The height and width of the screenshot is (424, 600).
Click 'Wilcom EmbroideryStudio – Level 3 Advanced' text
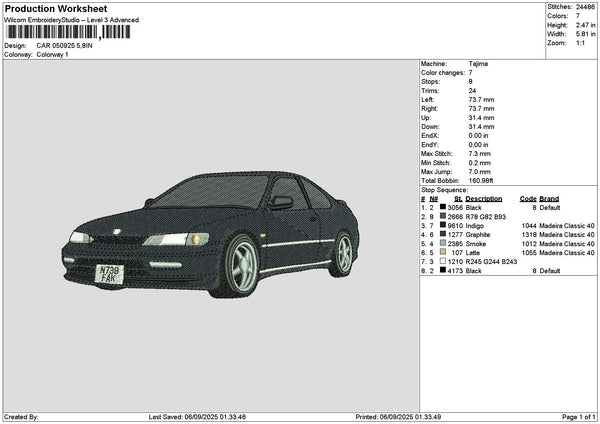click(72, 20)
